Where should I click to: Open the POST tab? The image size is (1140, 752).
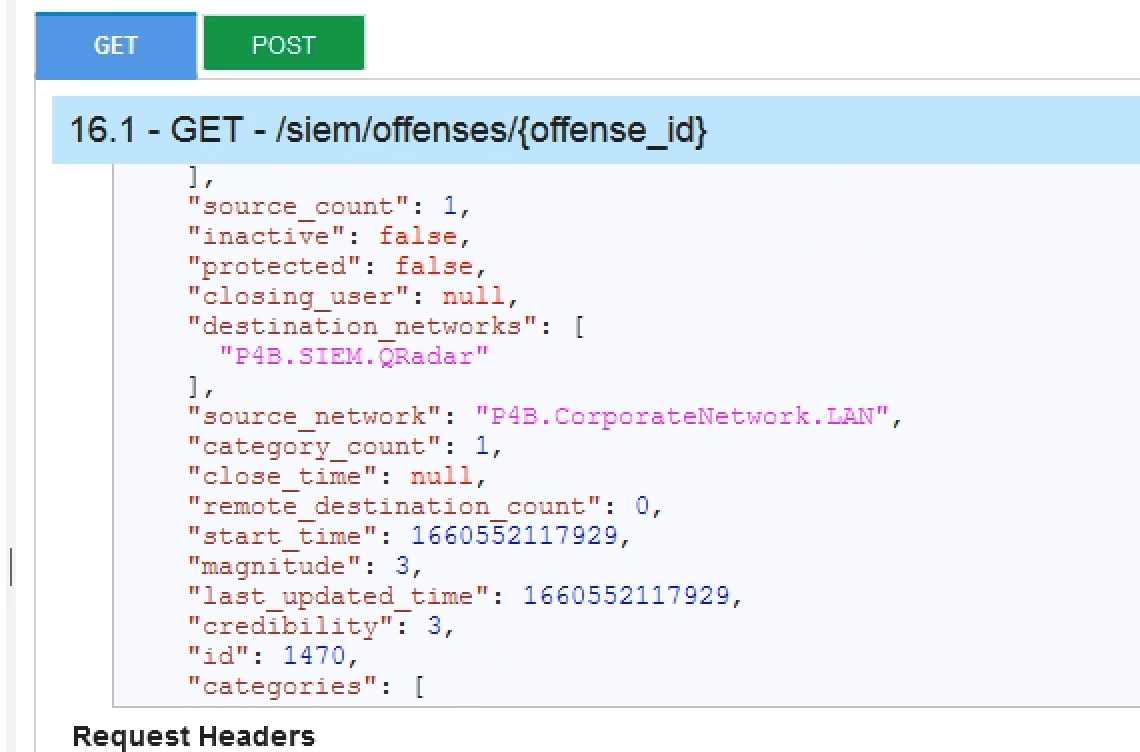pos(283,46)
